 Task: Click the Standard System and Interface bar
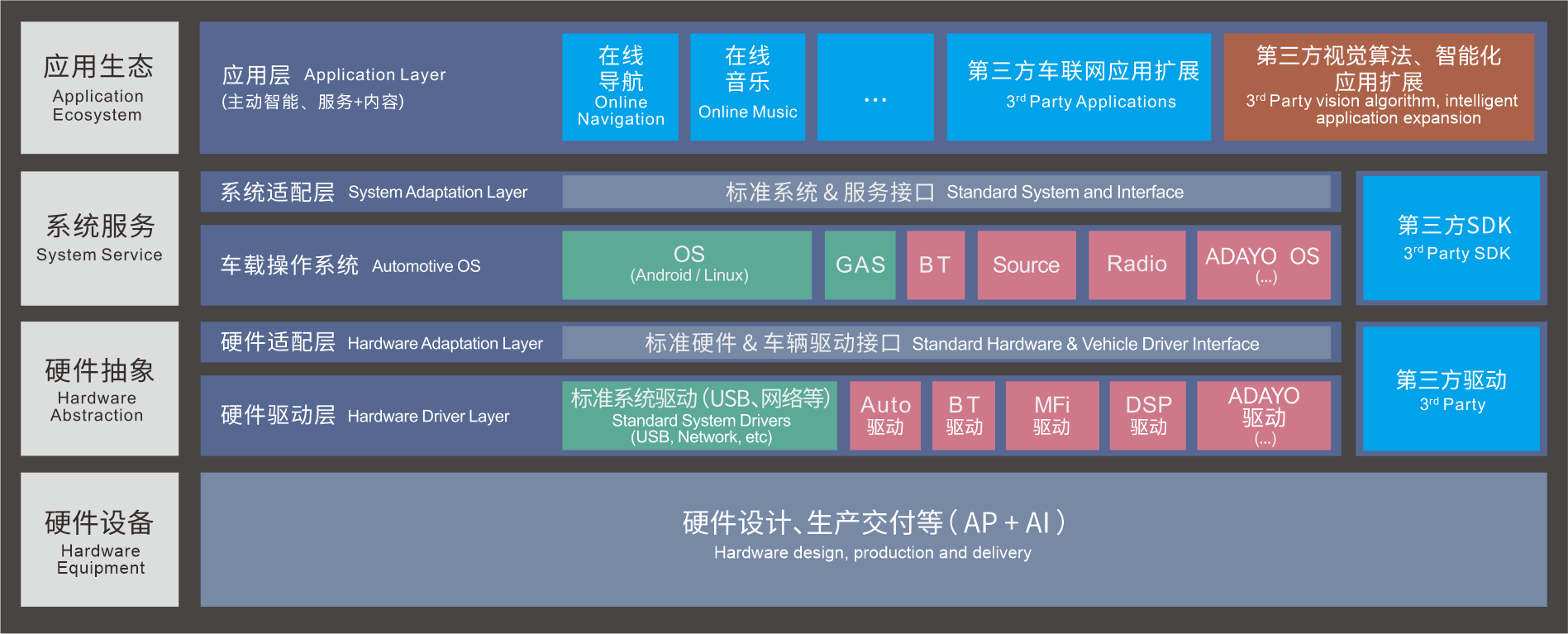pyautogui.click(x=946, y=192)
